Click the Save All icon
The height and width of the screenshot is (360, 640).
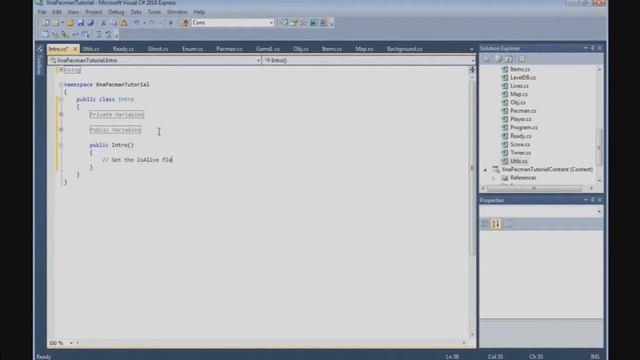91,23
